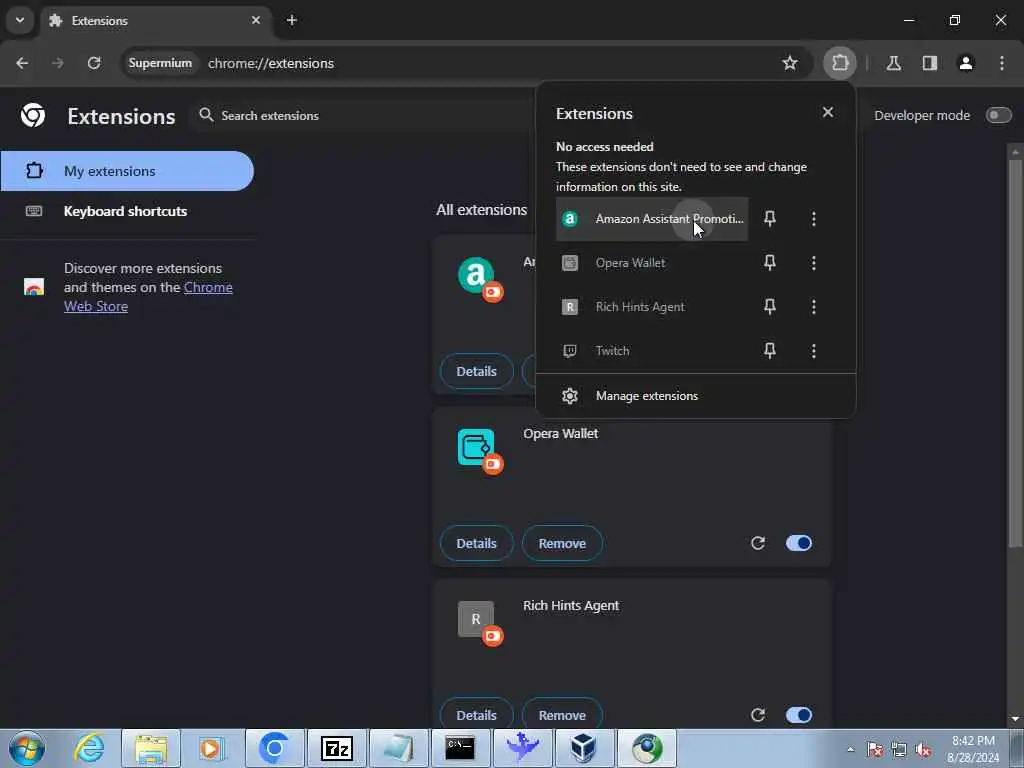Click the Amazon Assistant card icon

(476, 275)
